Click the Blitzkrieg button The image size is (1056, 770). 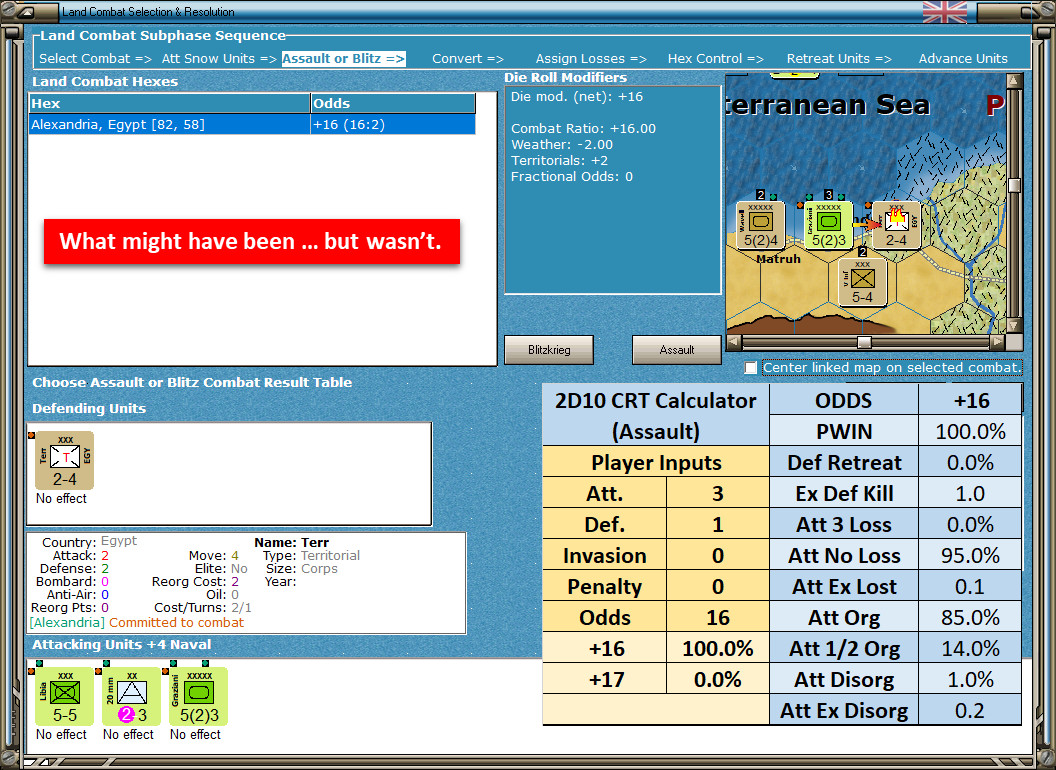click(x=549, y=350)
